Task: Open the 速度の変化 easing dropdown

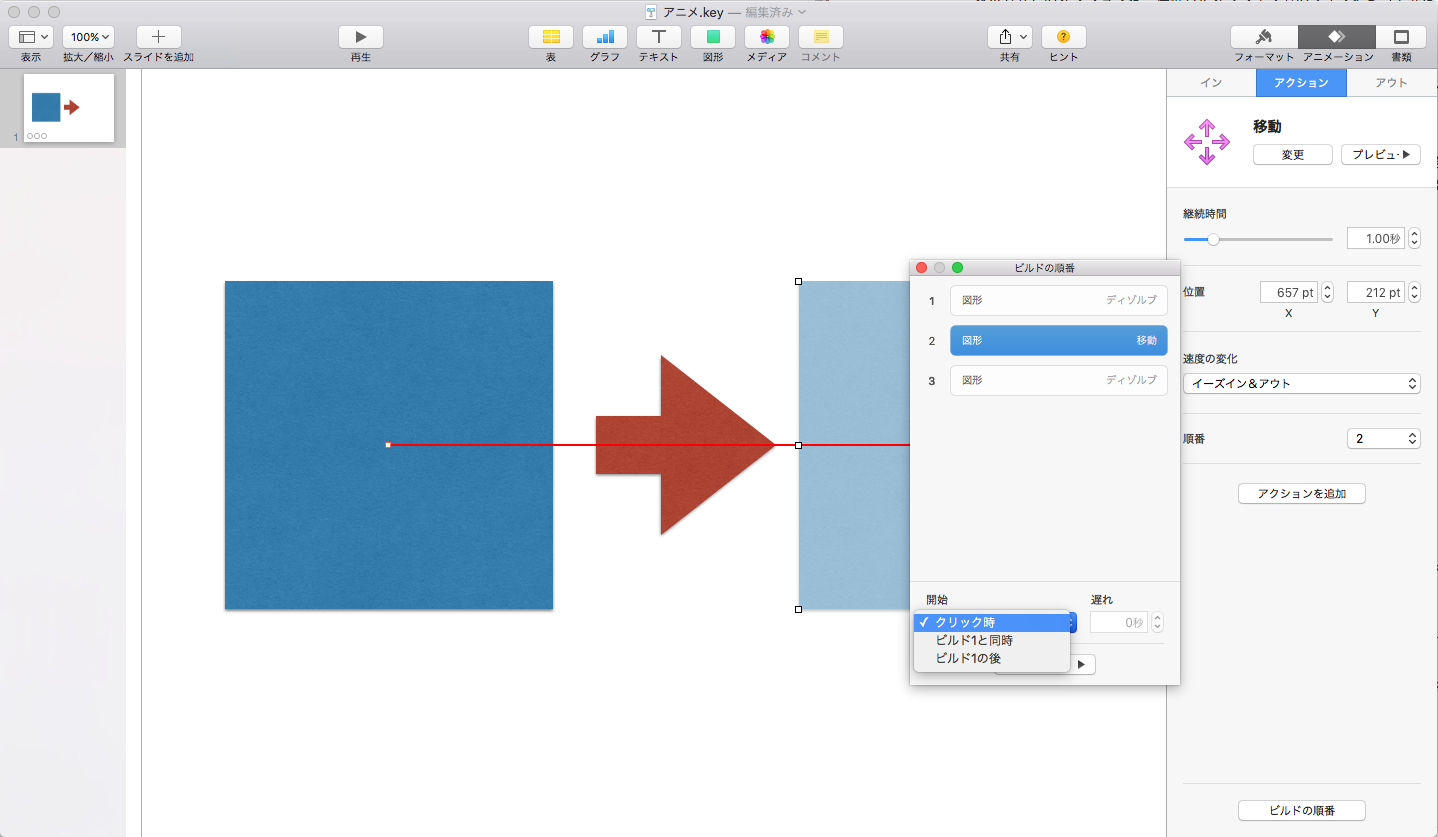Action: pyautogui.click(x=1301, y=384)
